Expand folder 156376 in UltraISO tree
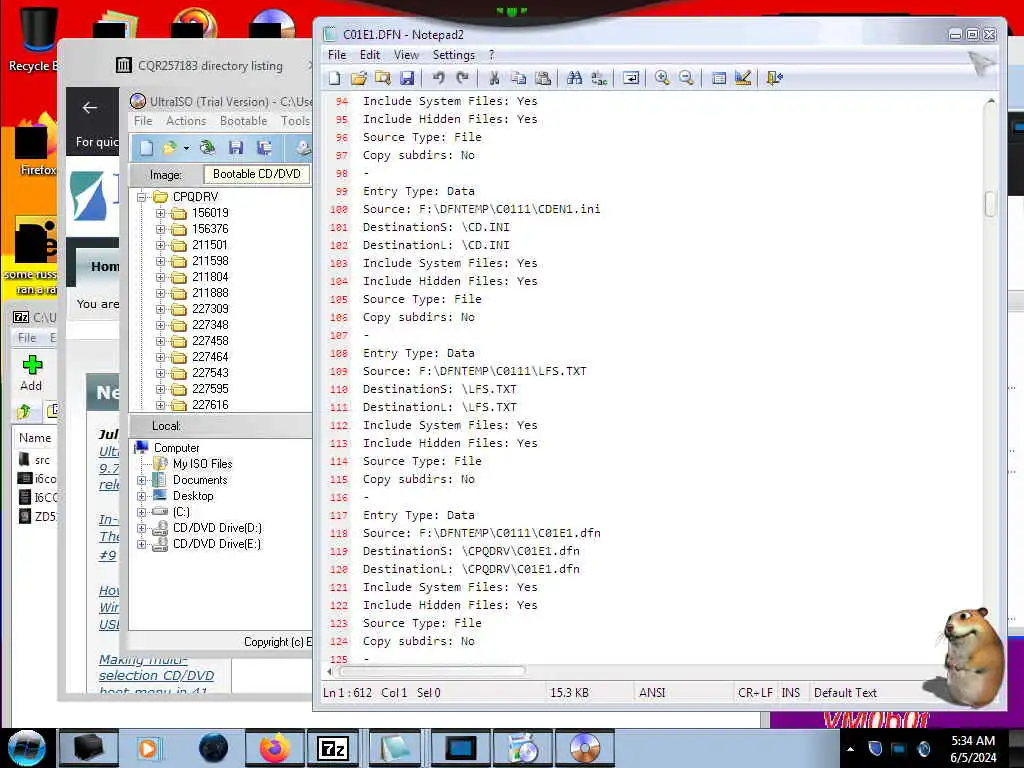 (161, 229)
